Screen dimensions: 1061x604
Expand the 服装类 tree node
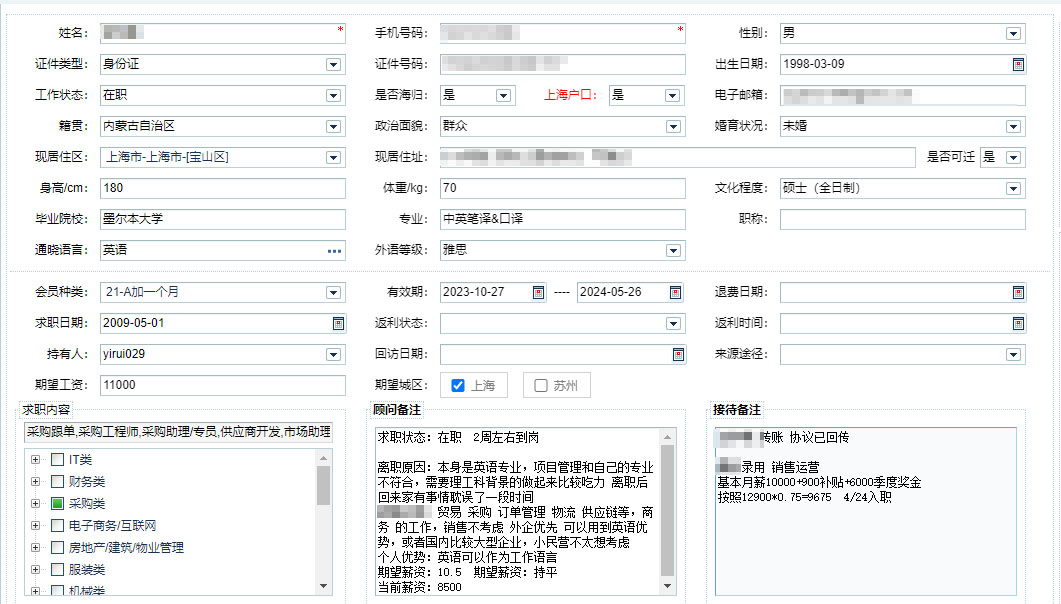click(35, 570)
